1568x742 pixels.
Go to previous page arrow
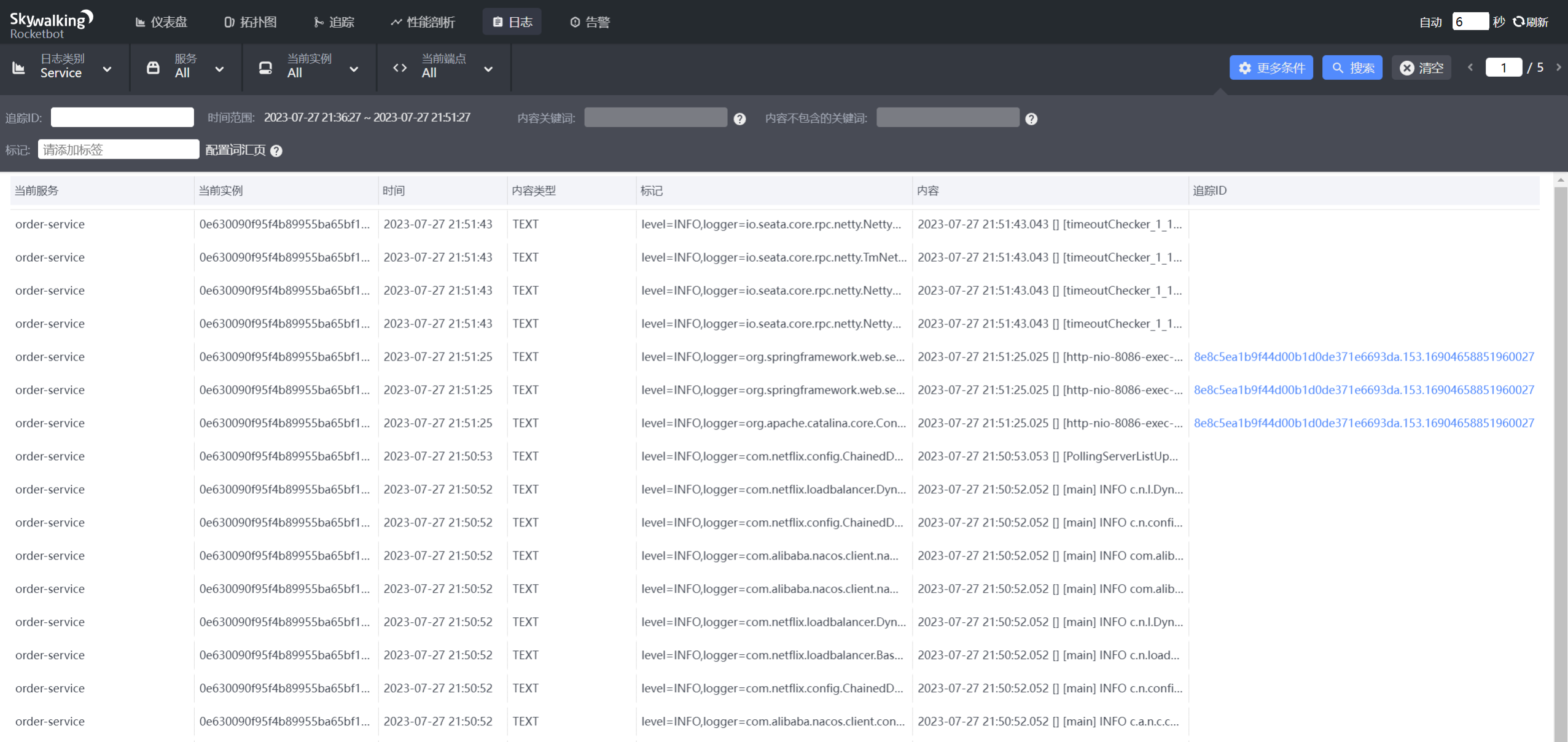coord(1470,68)
